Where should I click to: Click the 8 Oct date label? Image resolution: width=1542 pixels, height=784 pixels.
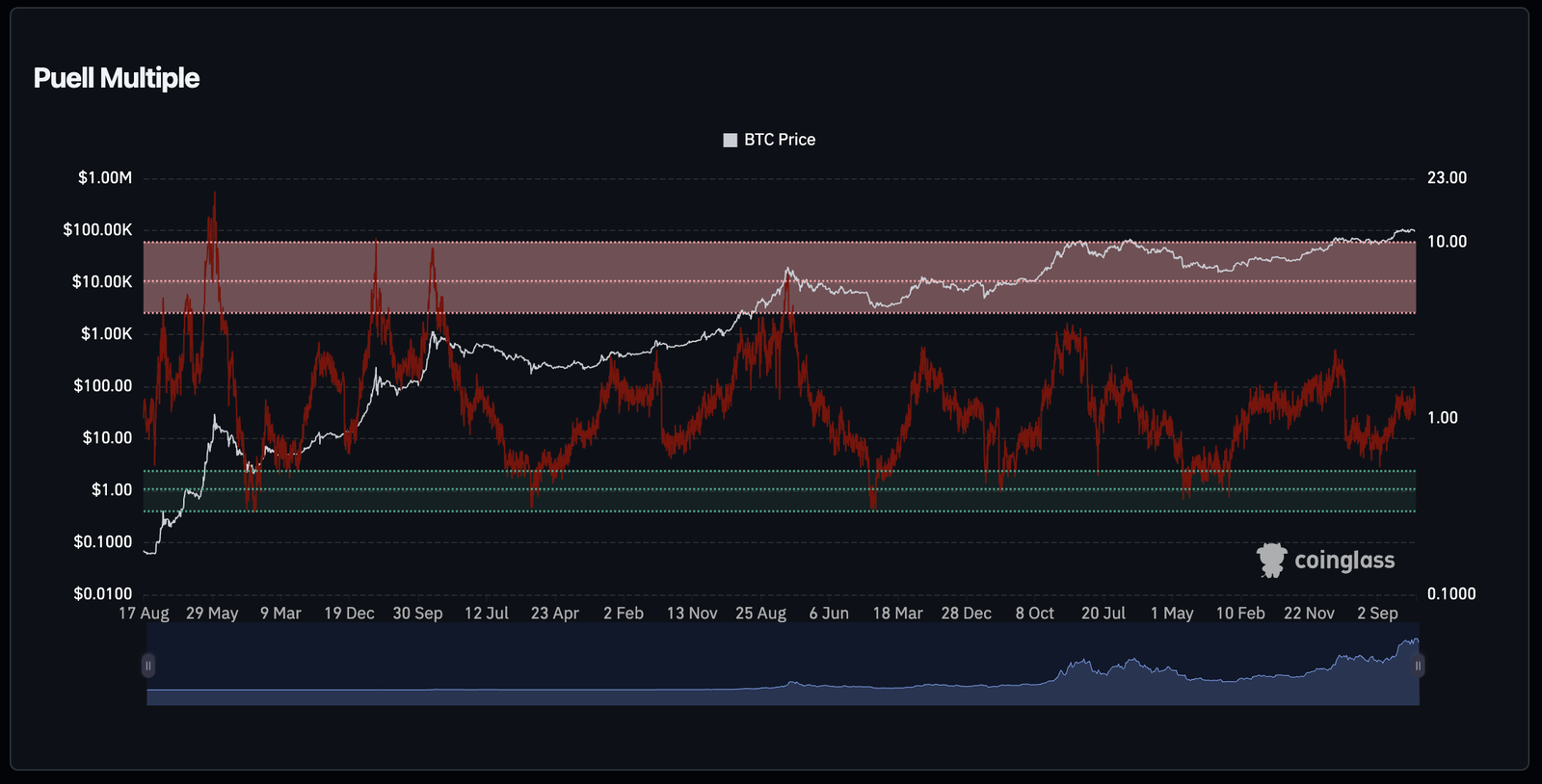point(1034,614)
